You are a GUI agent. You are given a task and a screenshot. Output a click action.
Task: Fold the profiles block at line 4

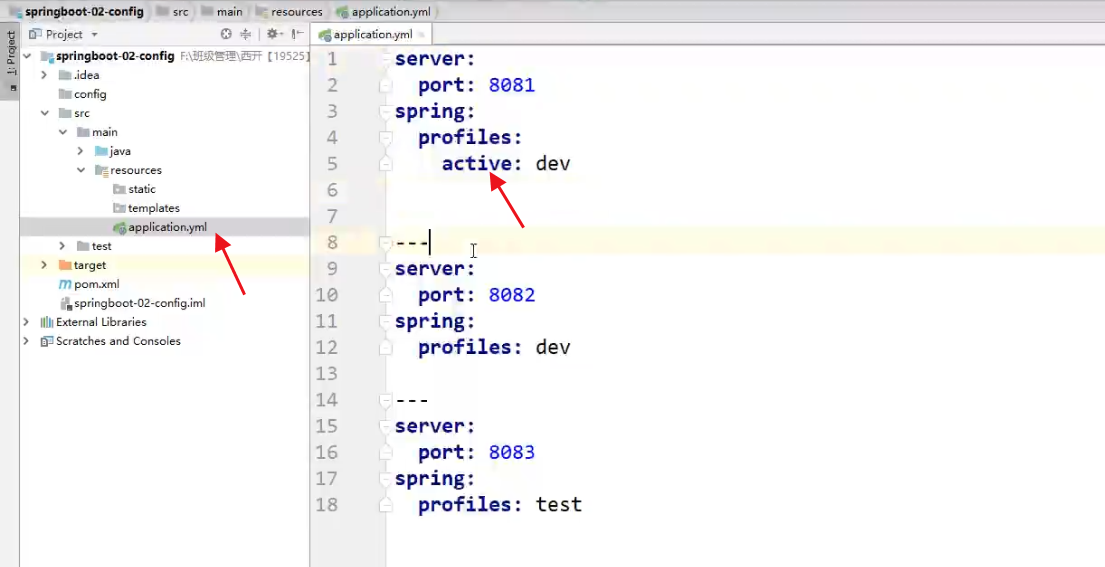(385, 137)
